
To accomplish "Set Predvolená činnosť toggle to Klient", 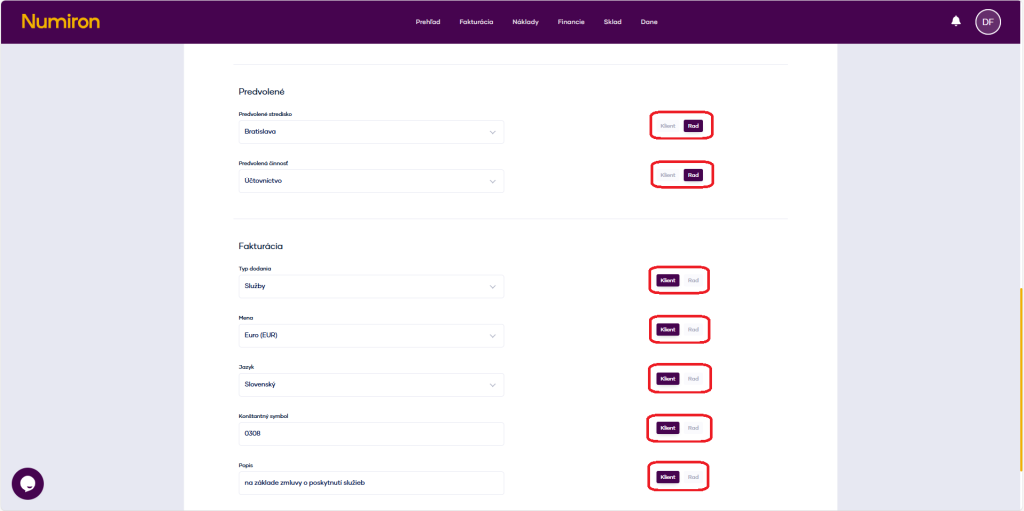I will (668, 175).
